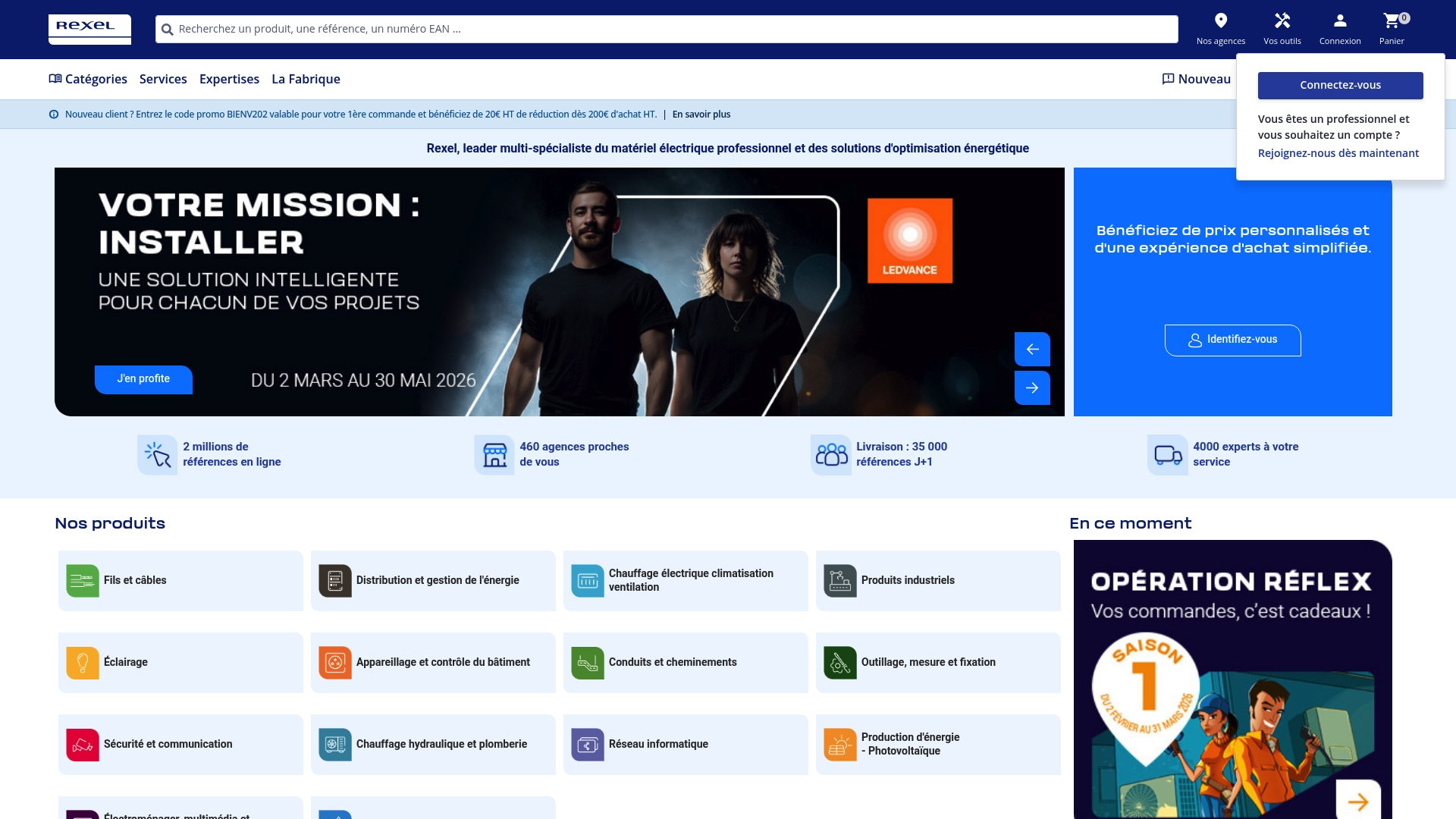Open Éclairage category
The height and width of the screenshot is (819, 1456).
180,663
